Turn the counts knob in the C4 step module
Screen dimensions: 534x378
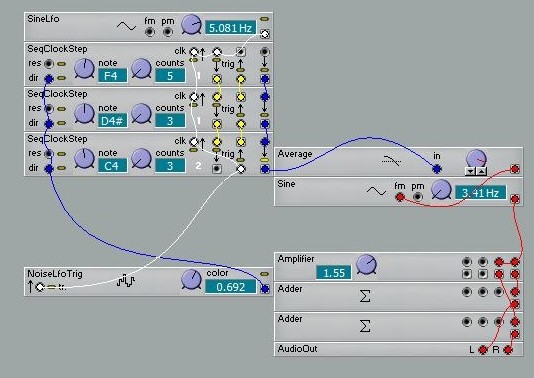click(x=141, y=158)
